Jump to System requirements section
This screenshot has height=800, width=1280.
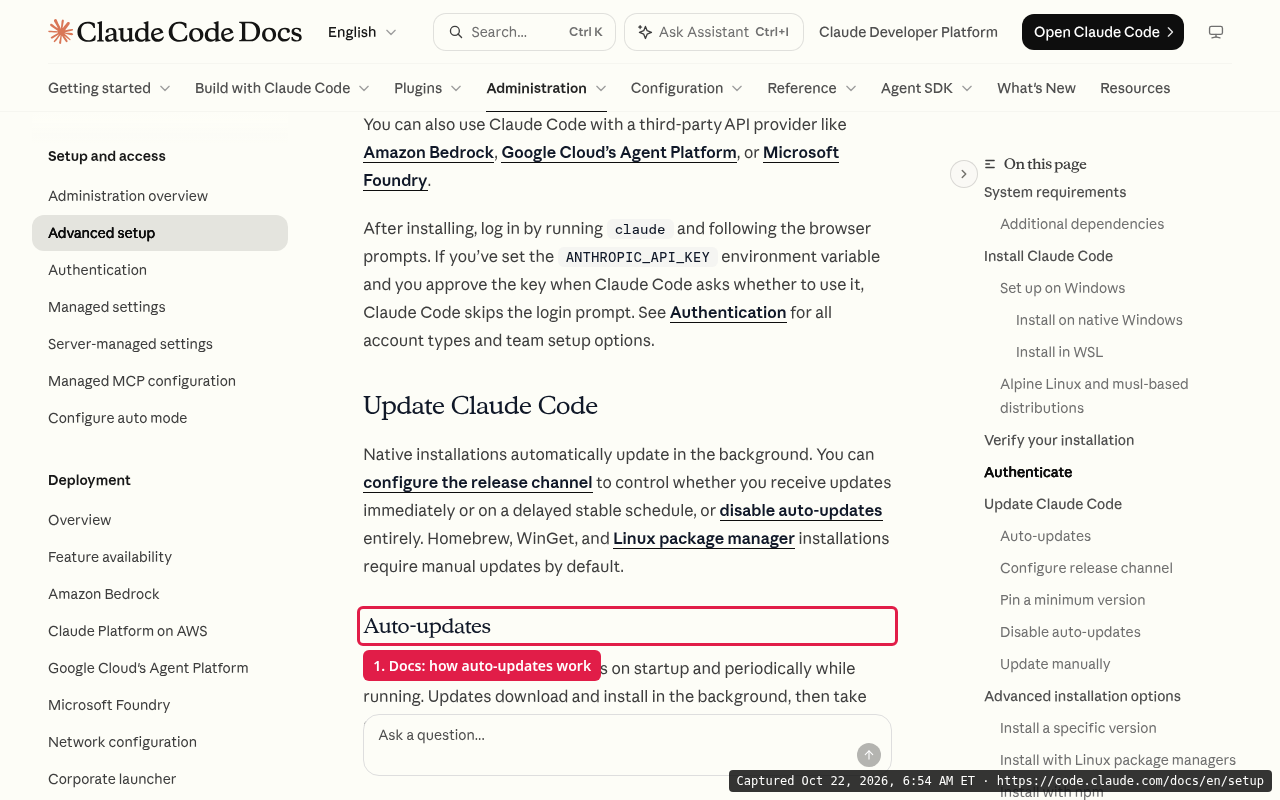[x=1055, y=192]
